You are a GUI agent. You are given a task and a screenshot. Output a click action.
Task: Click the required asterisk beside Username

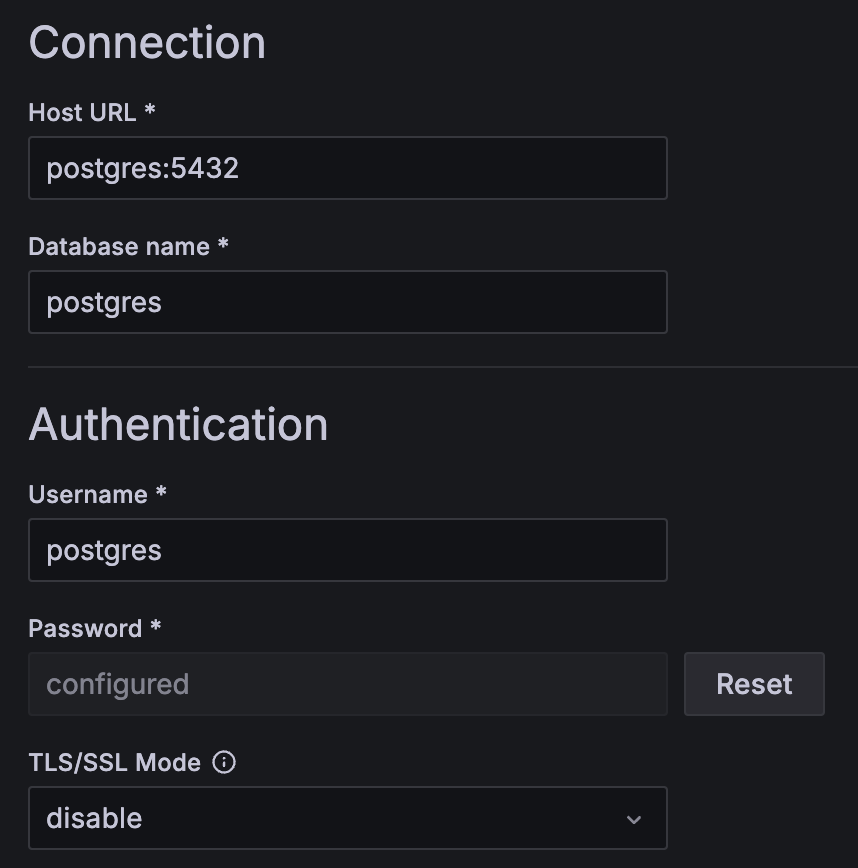(x=160, y=492)
